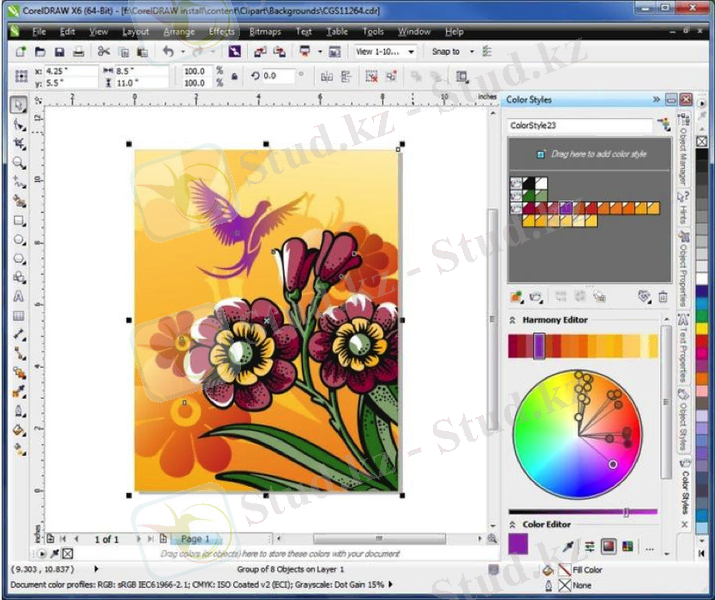Screen dimensions: 716x600
Task: Click the Fill Color indicator in status bar
Action: pos(565,570)
